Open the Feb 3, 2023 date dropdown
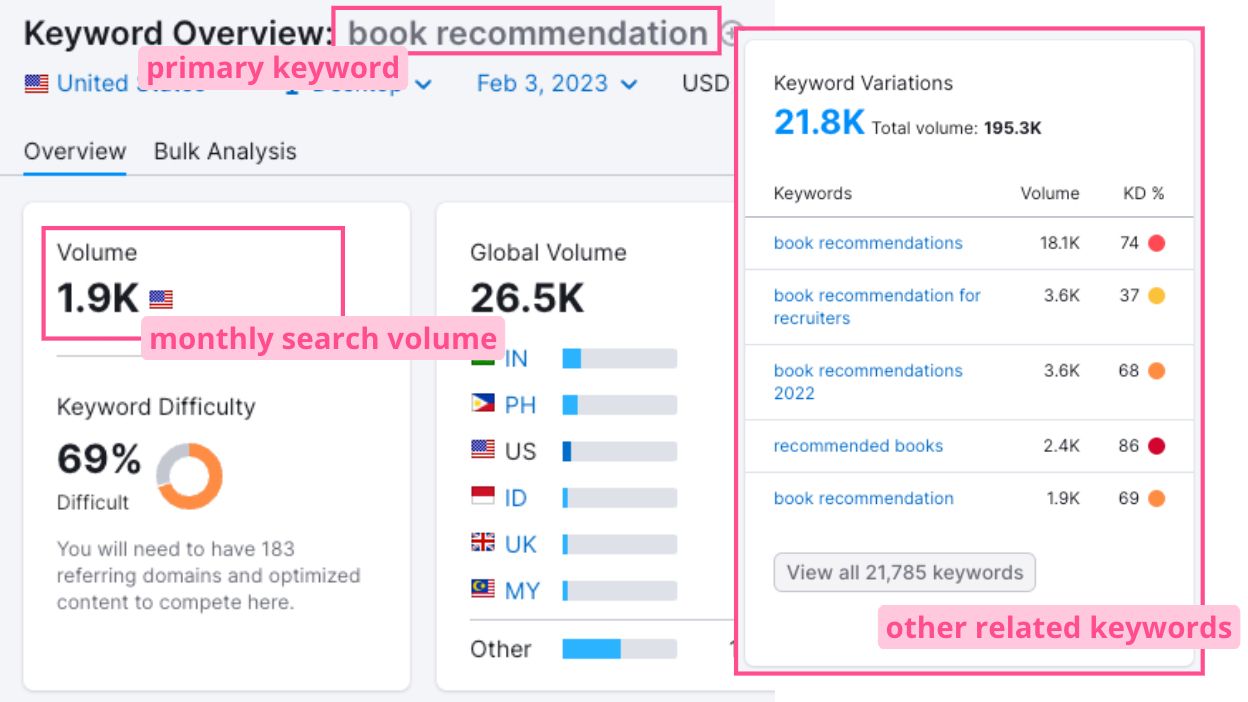1248x702 pixels. click(x=556, y=84)
